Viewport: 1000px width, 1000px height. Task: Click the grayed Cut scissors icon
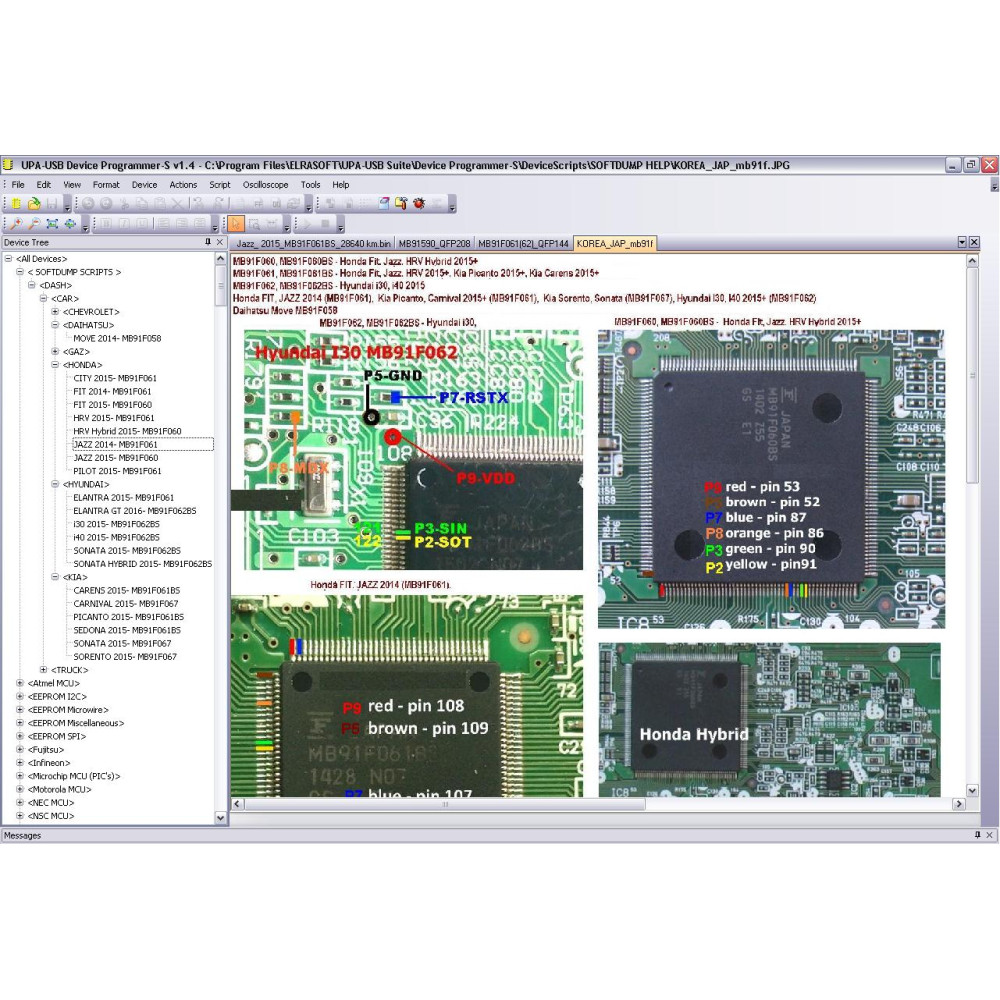(x=124, y=203)
